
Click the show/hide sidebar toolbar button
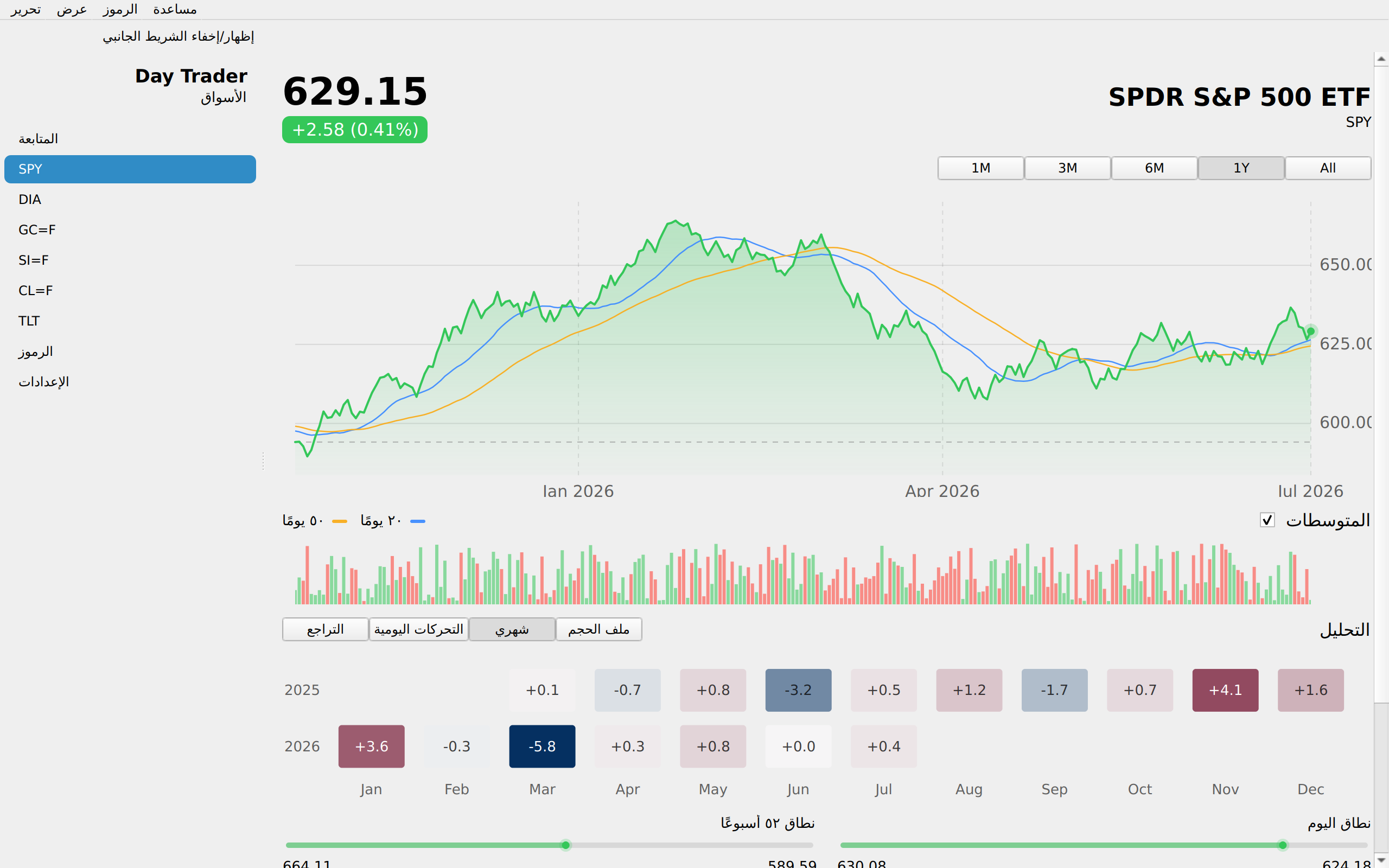178,37
